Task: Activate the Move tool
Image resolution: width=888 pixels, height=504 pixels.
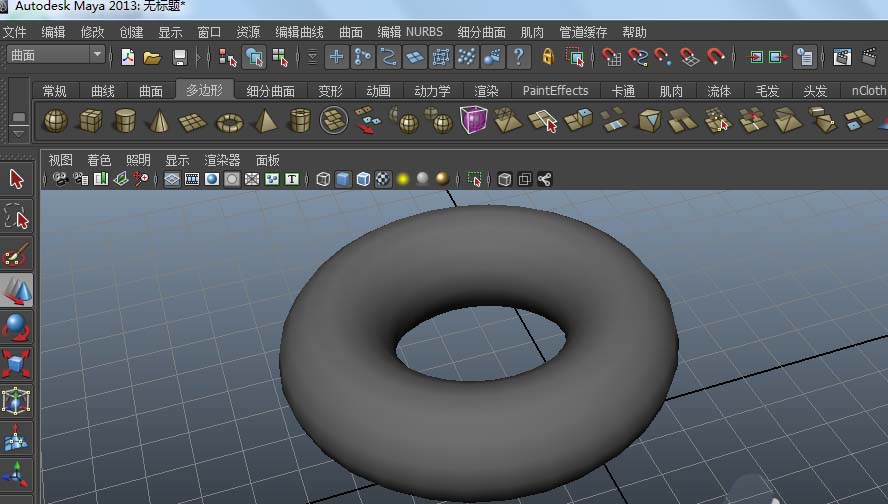Action: coord(16,290)
